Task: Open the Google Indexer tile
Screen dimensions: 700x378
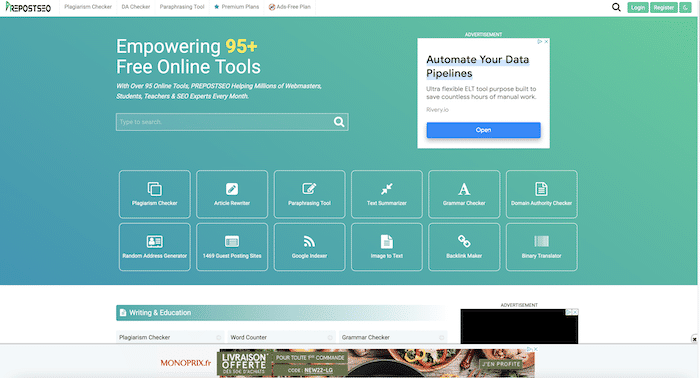Action: pyautogui.click(x=309, y=247)
